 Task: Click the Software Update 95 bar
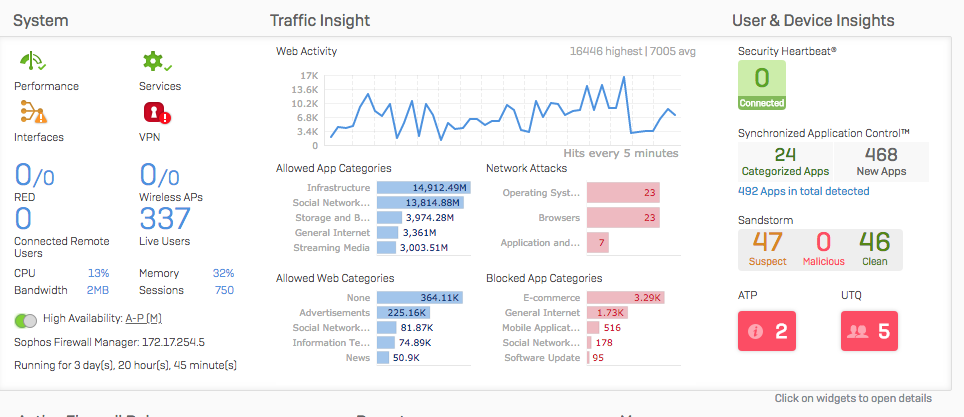588,357
